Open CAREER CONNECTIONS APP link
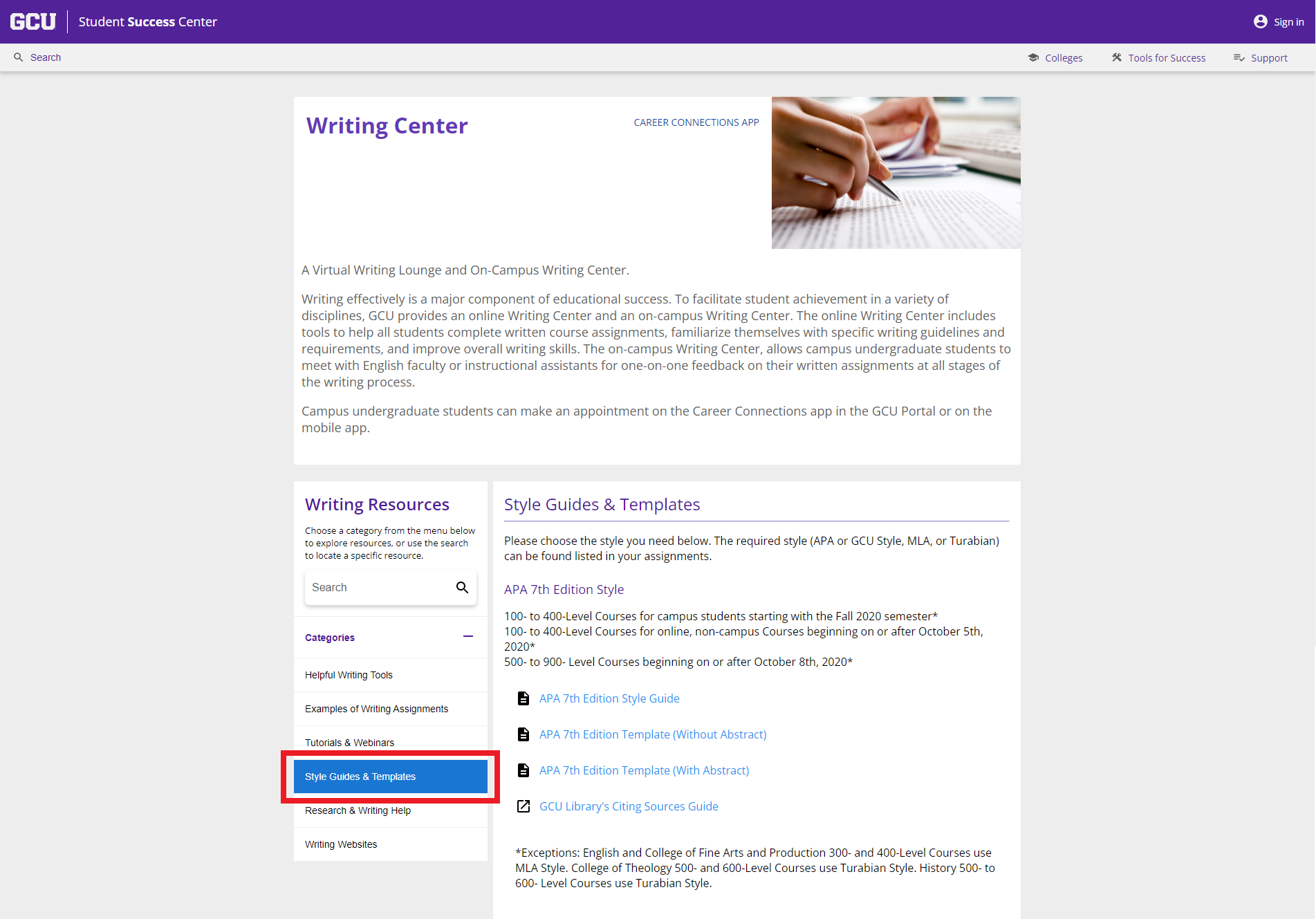This screenshot has height=919, width=1316. (x=696, y=122)
